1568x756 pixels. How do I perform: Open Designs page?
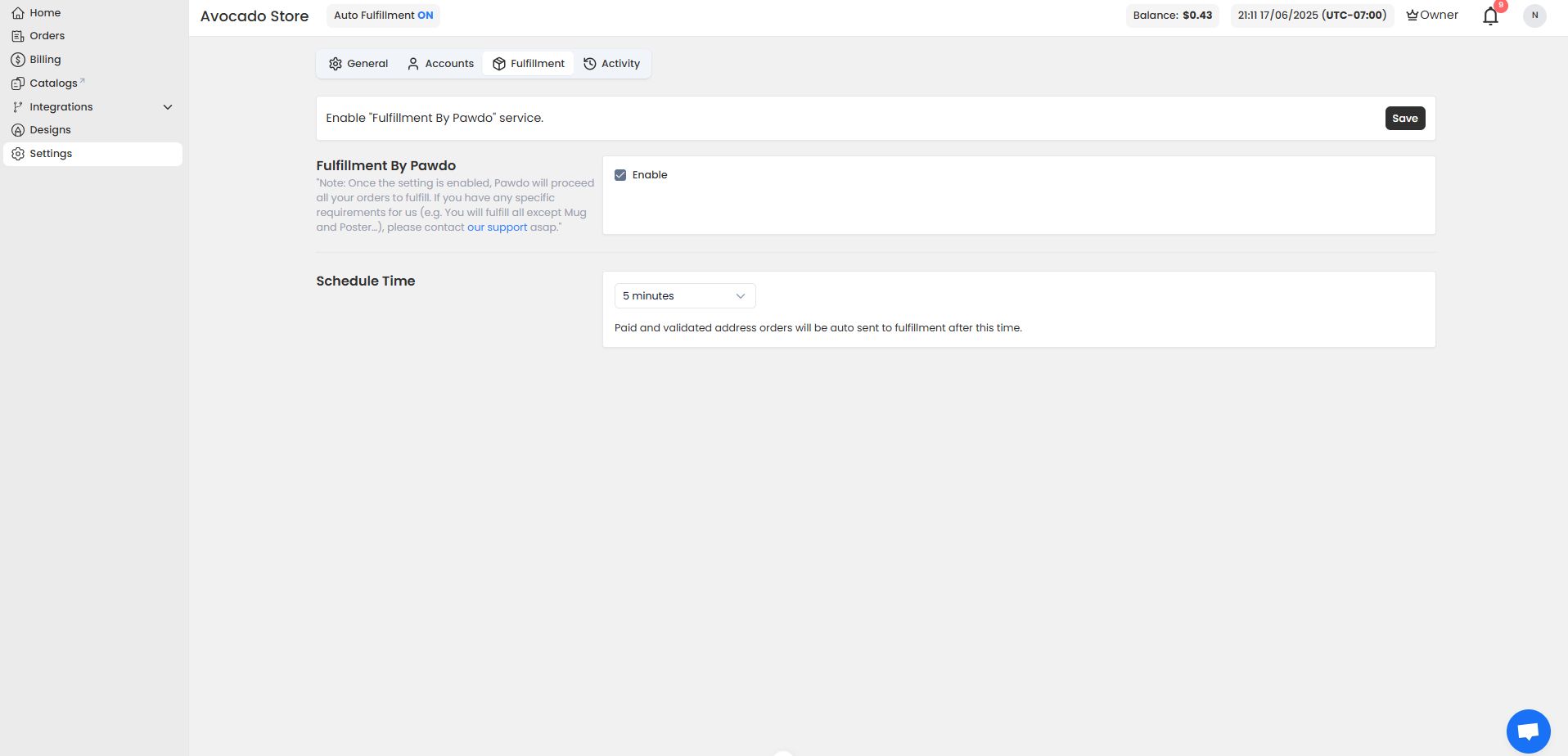92,130
